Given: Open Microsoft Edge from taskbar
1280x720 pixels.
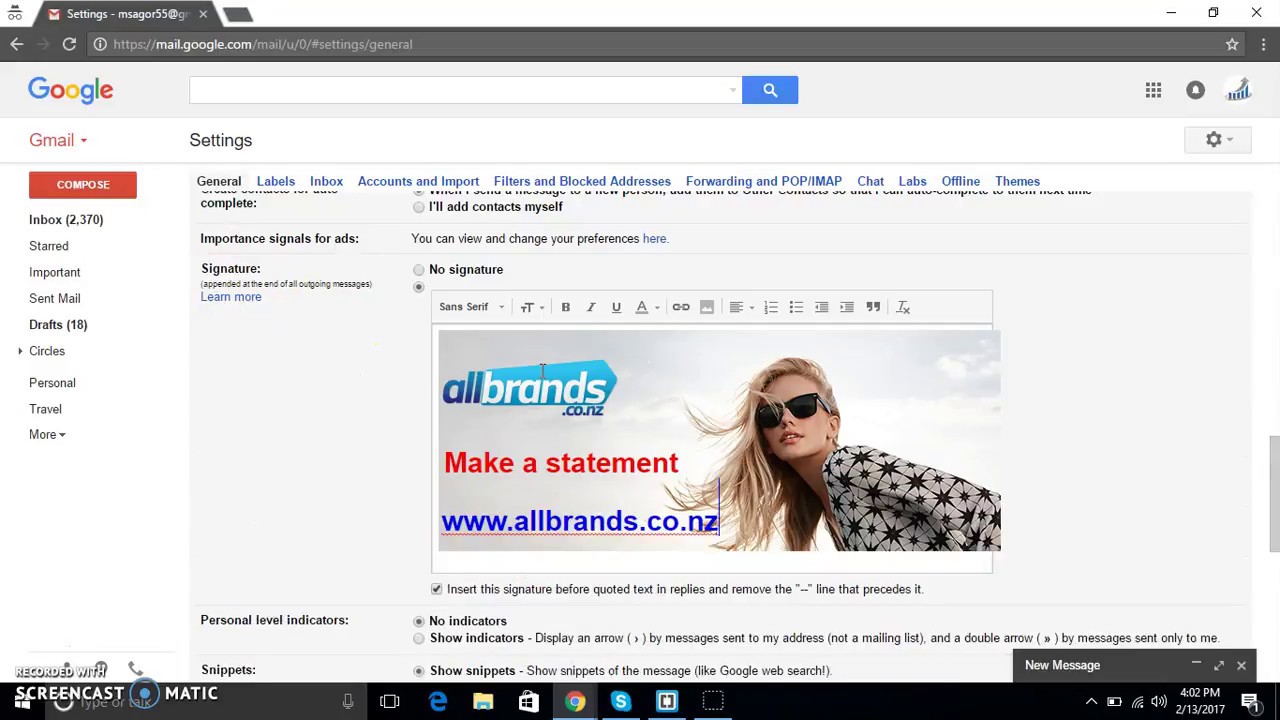Looking at the screenshot, I should coord(438,702).
